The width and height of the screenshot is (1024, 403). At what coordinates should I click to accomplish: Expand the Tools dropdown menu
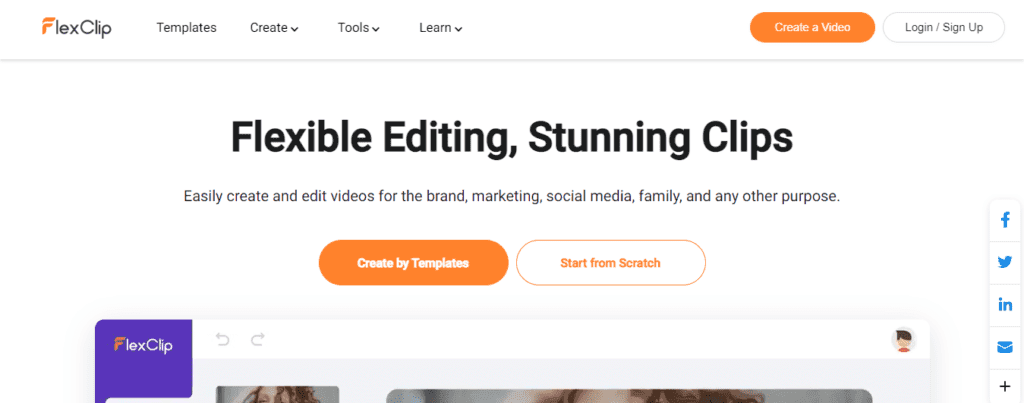tap(358, 28)
